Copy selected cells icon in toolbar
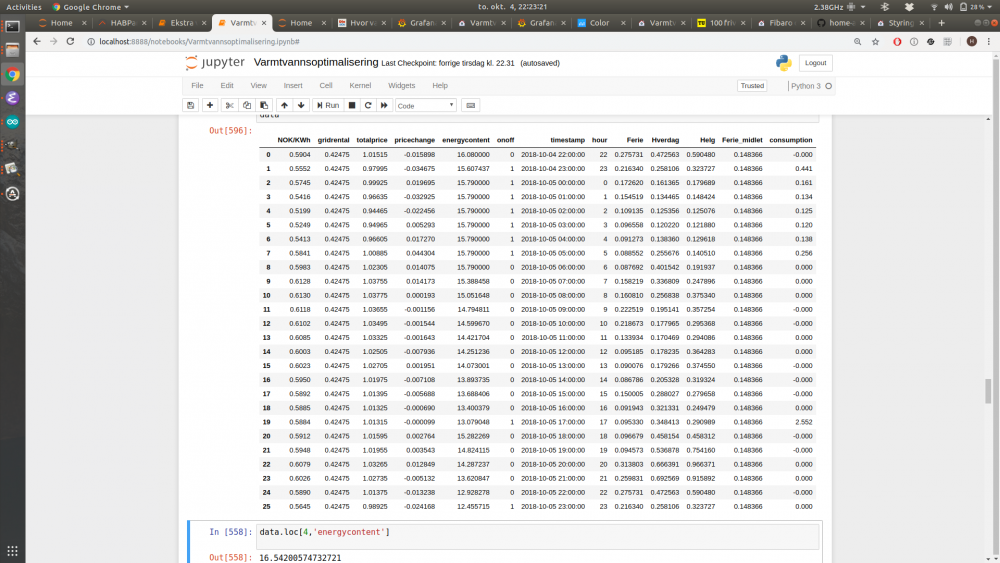This screenshot has height=563, width=1000. (x=247, y=105)
